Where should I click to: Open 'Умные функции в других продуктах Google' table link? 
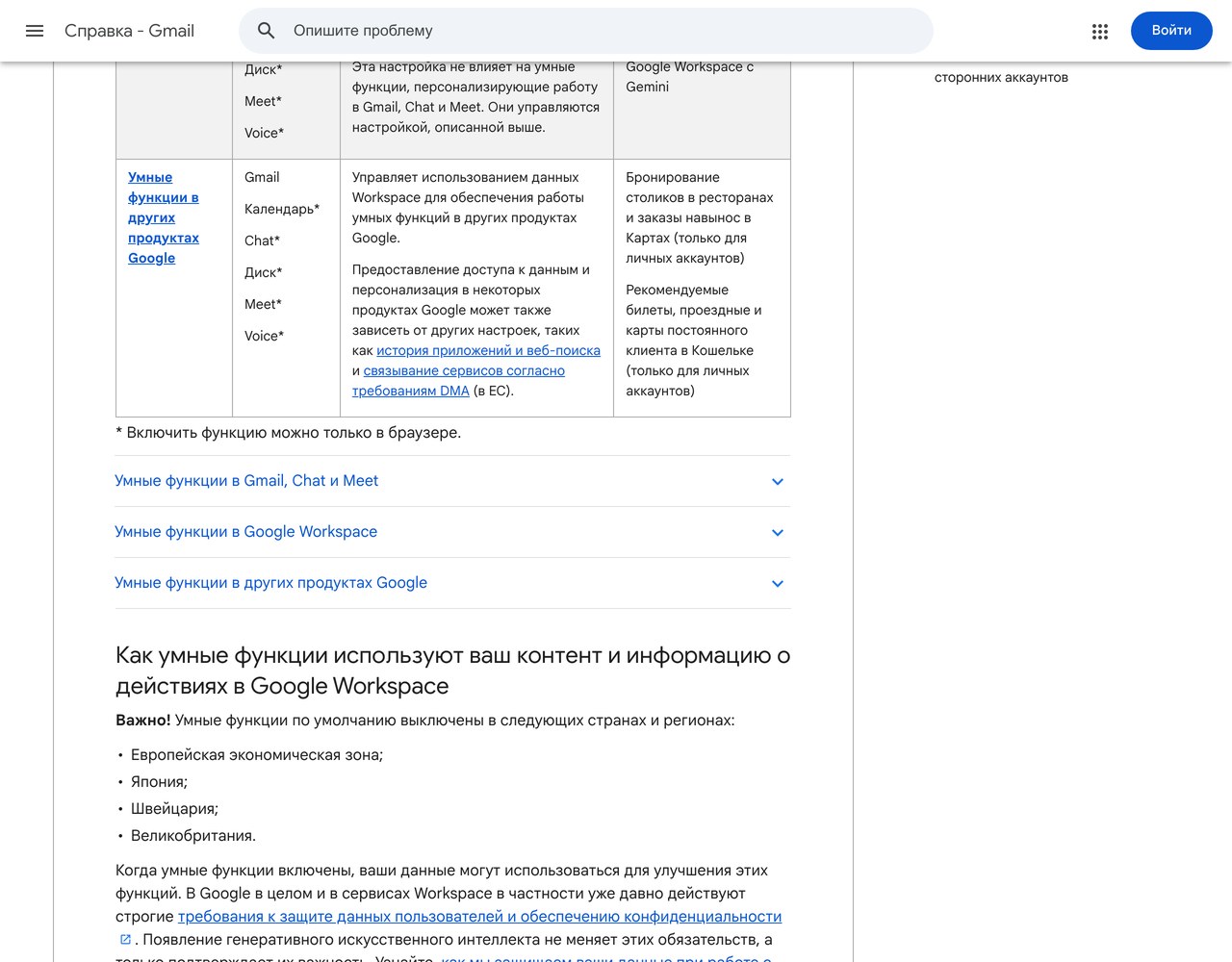click(x=164, y=217)
